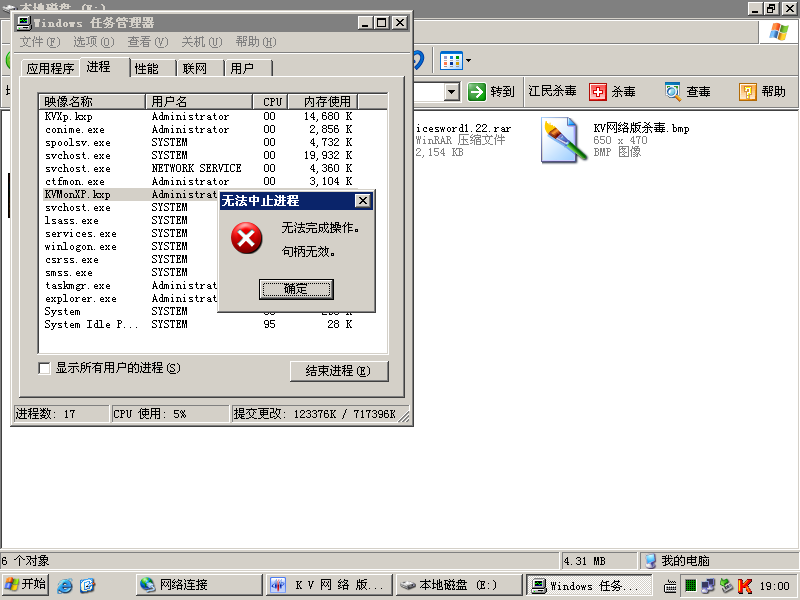Select the KVMonXP.kxp process row
This screenshot has width=800, height=600.
tap(131, 194)
